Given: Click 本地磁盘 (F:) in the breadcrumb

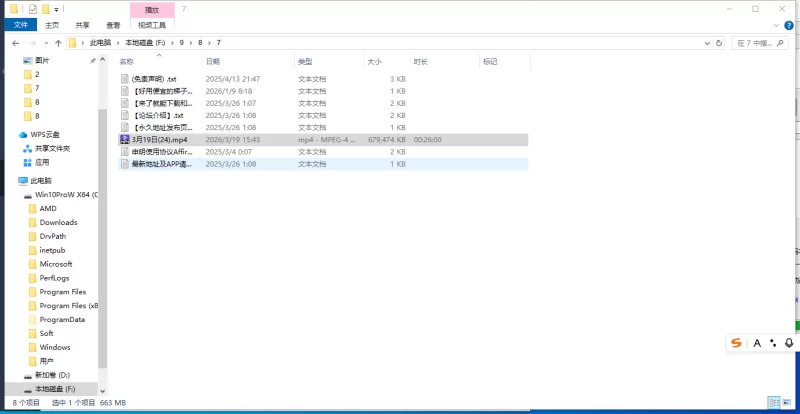Looking at the screenshot, I should tap(145, 43).
